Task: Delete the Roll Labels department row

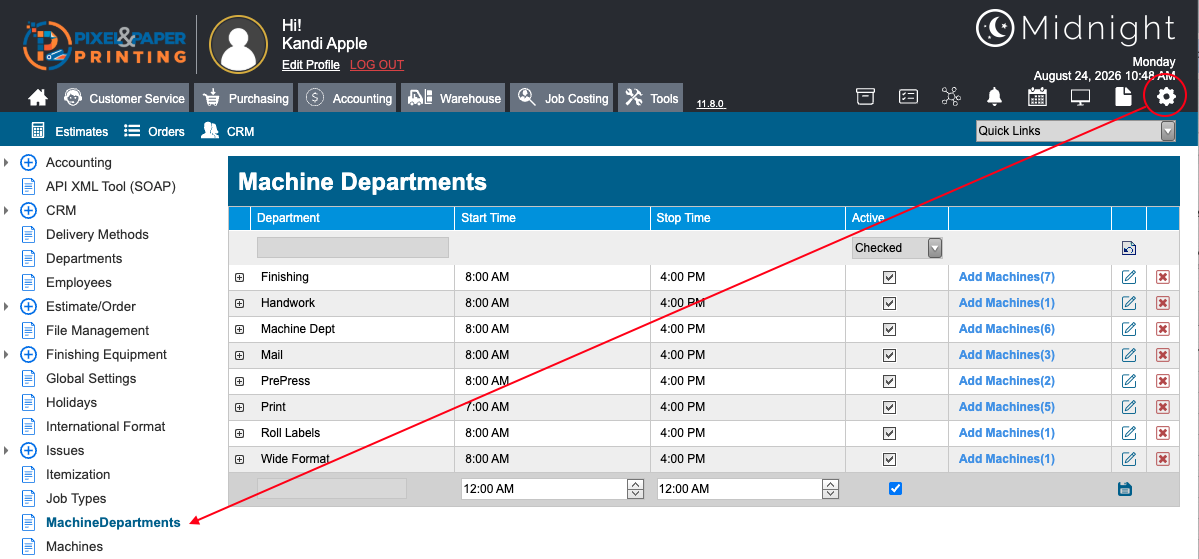Action: [x=1162, y=434]
